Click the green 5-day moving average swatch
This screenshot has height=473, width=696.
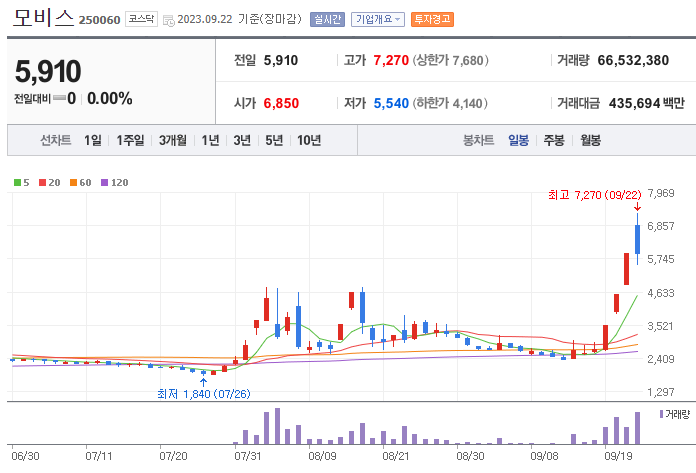pyautogui.click(x=17, y=182)
